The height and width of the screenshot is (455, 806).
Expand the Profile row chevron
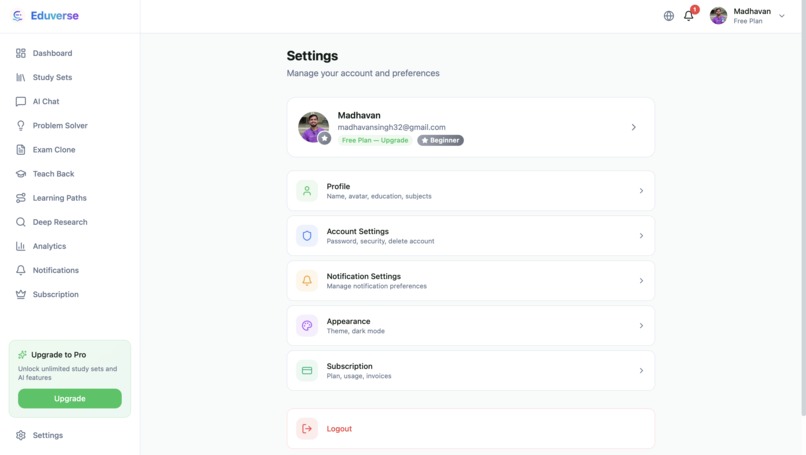click(641, 191)
